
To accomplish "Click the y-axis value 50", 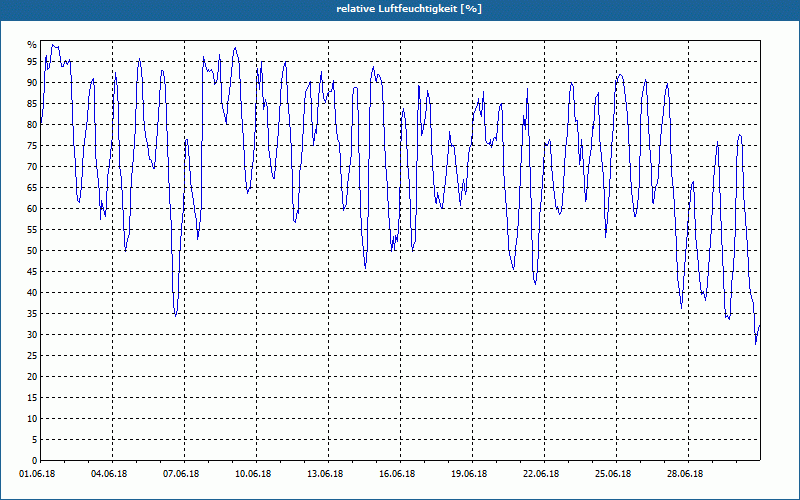I will coord(32,251).
